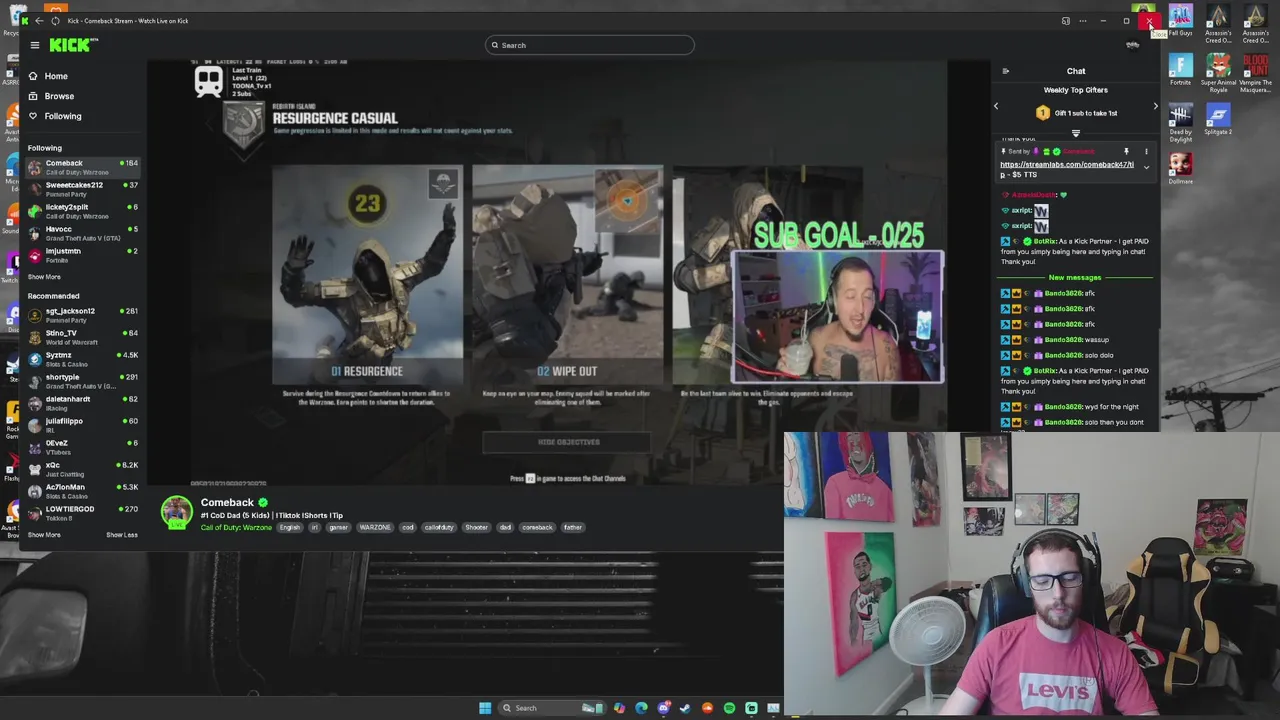Reload the page with the refresh icon

[x=55, y=21]
